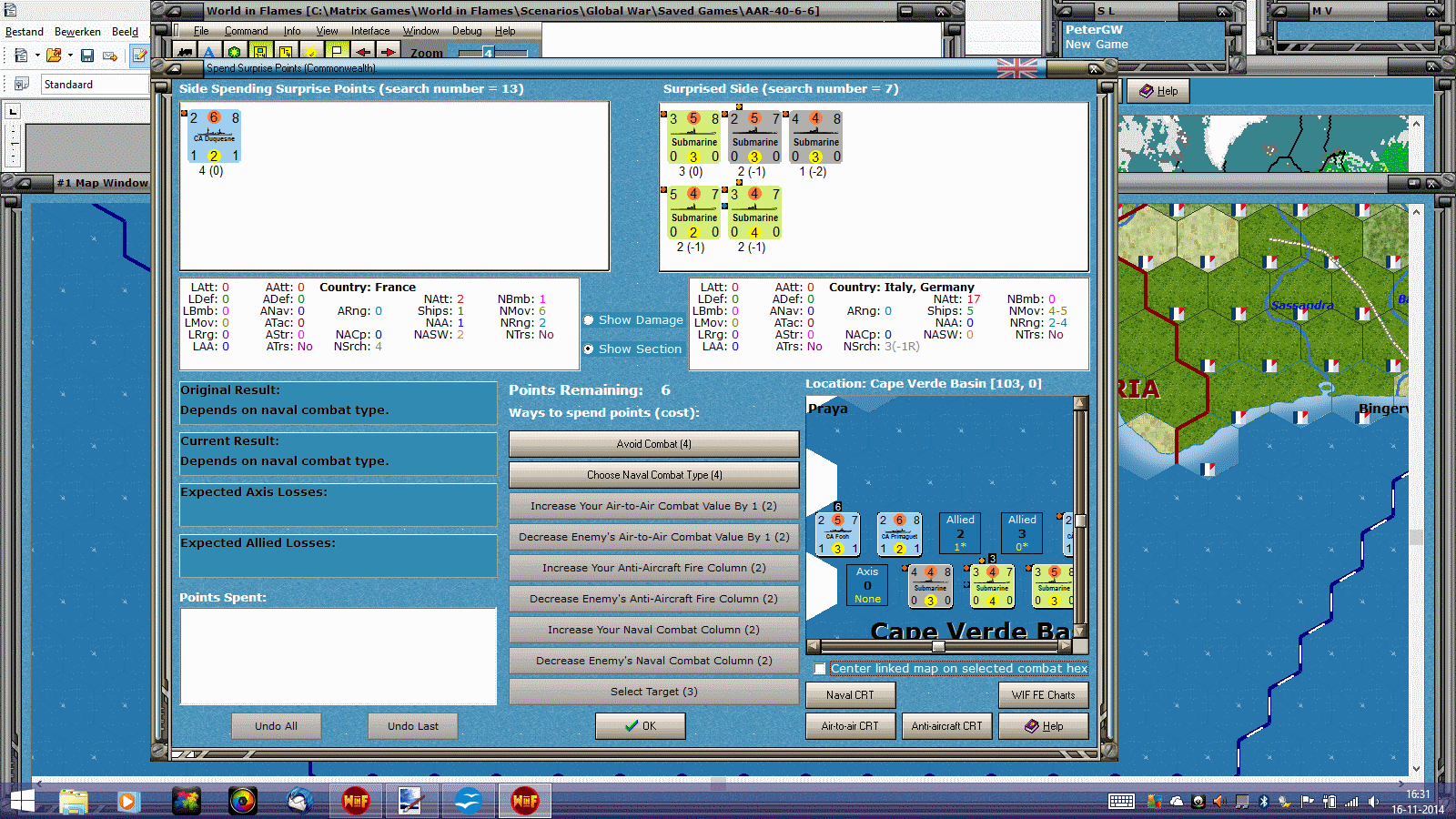Click the white flag toolbar icon
1456x819 pixels.
pos(337,52)
